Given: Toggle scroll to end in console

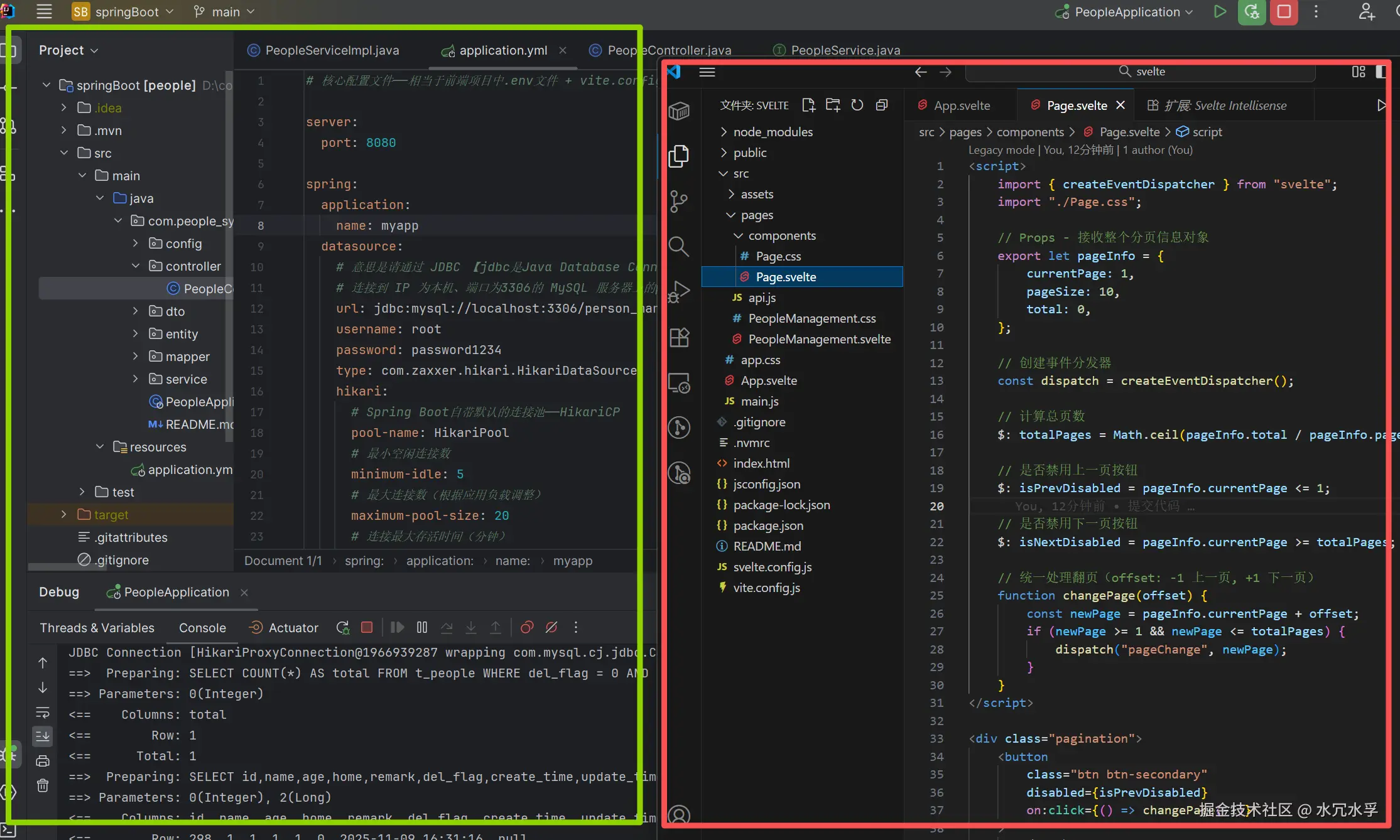Looking at the screenshot, I should (43, 736).
